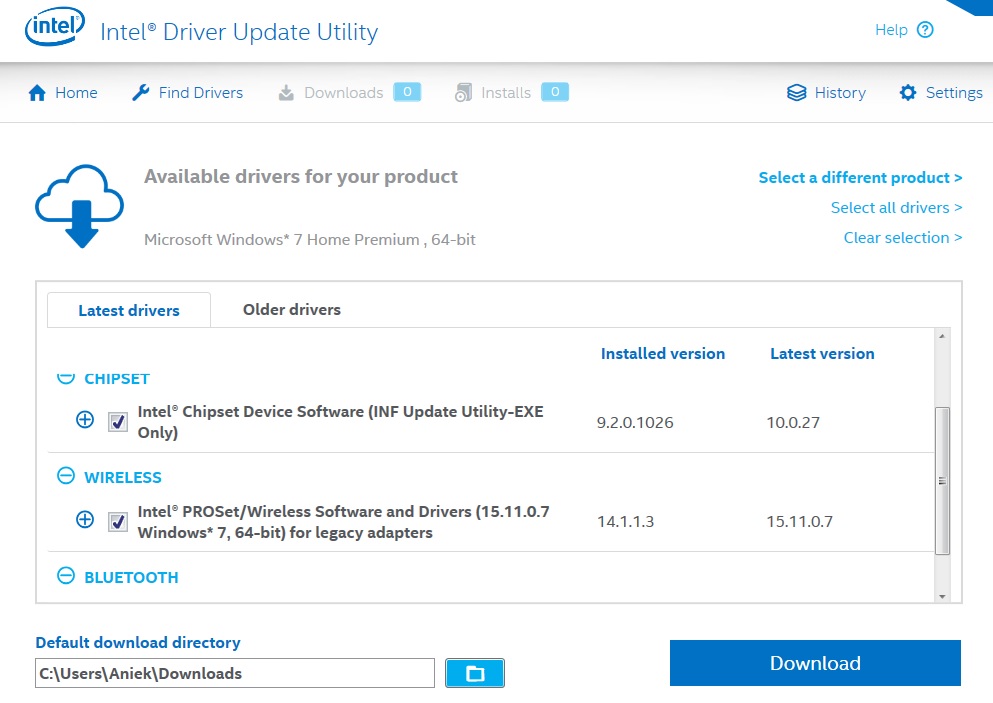The image size is (993, 703).
Task: Click installed version 14.1.1.3
Action: coord(626,522)
